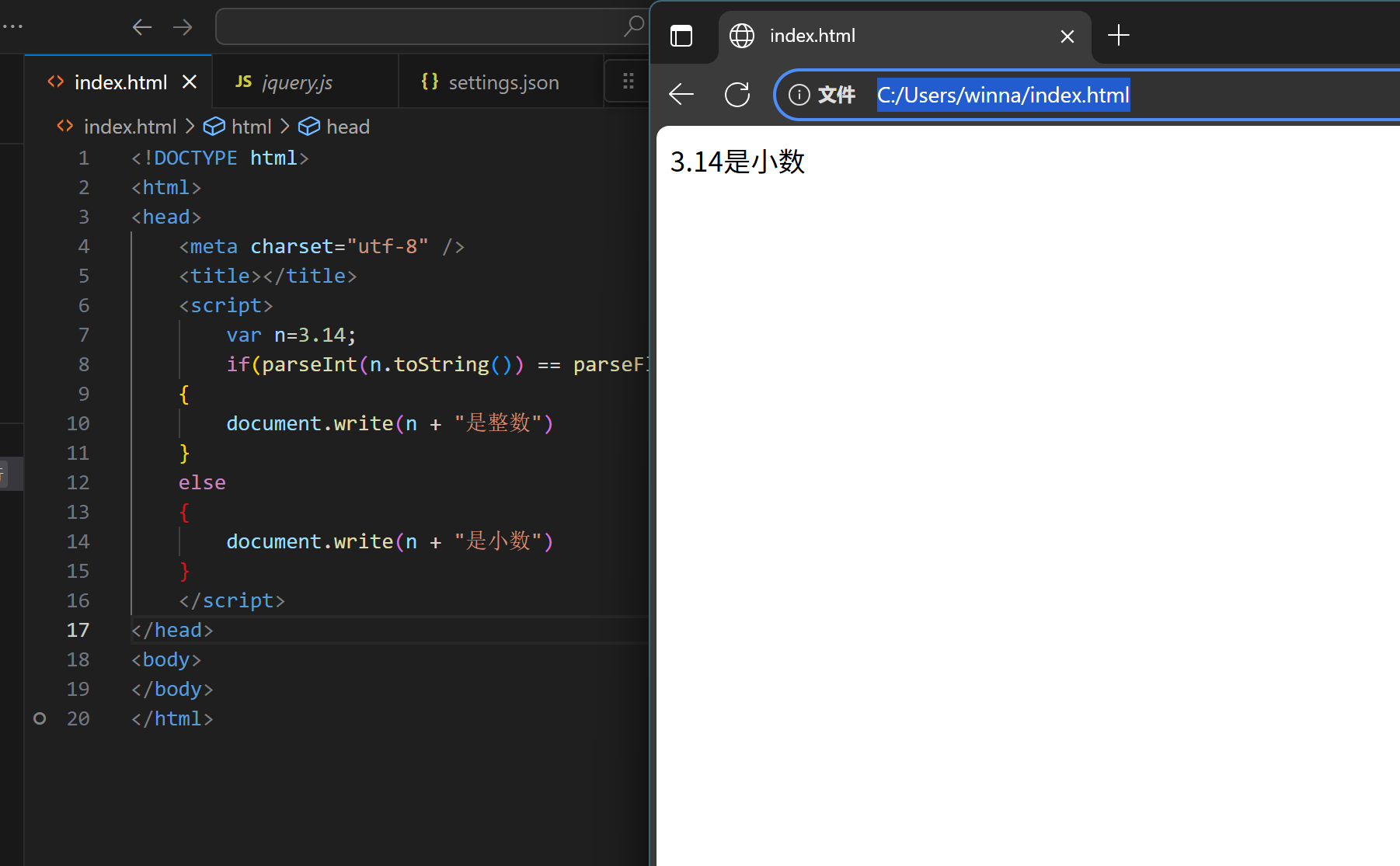
Task: Click line number 1 in the editor gutter
Action: tap(84, 158)
